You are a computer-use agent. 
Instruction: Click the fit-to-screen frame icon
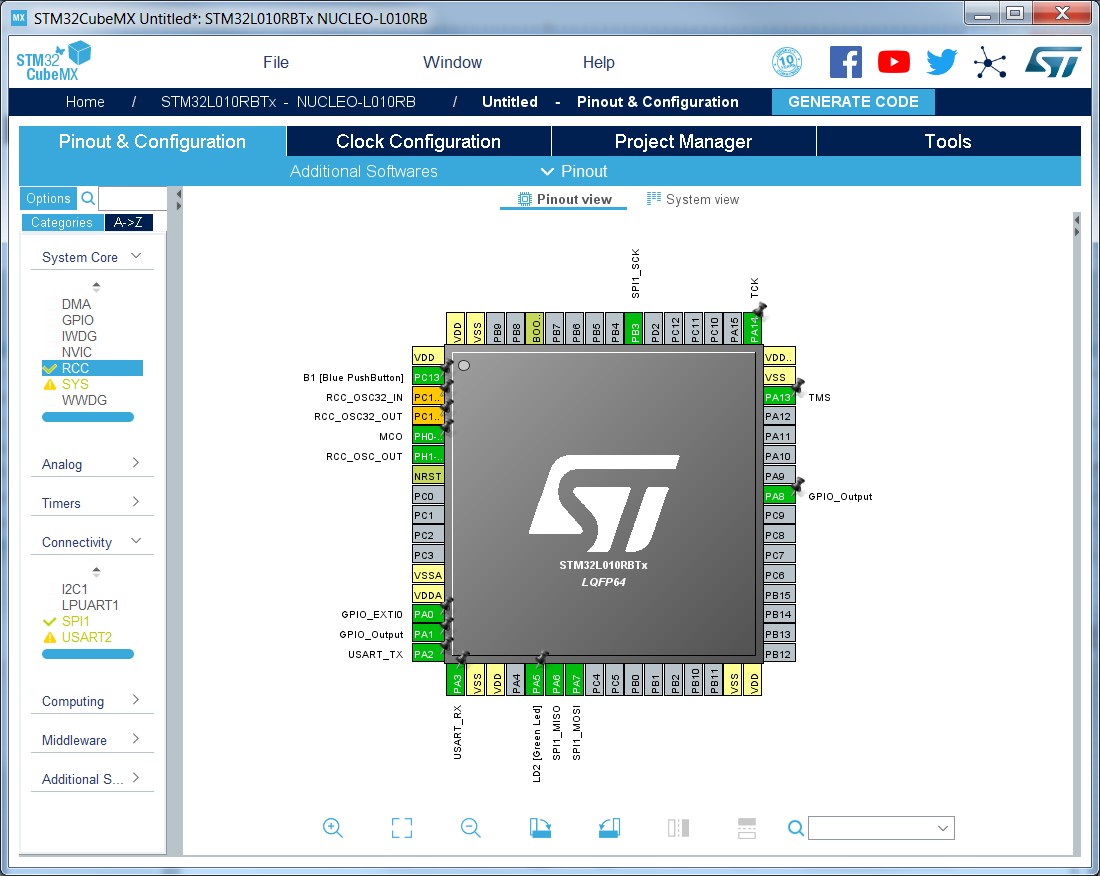[x=401, y=828]
